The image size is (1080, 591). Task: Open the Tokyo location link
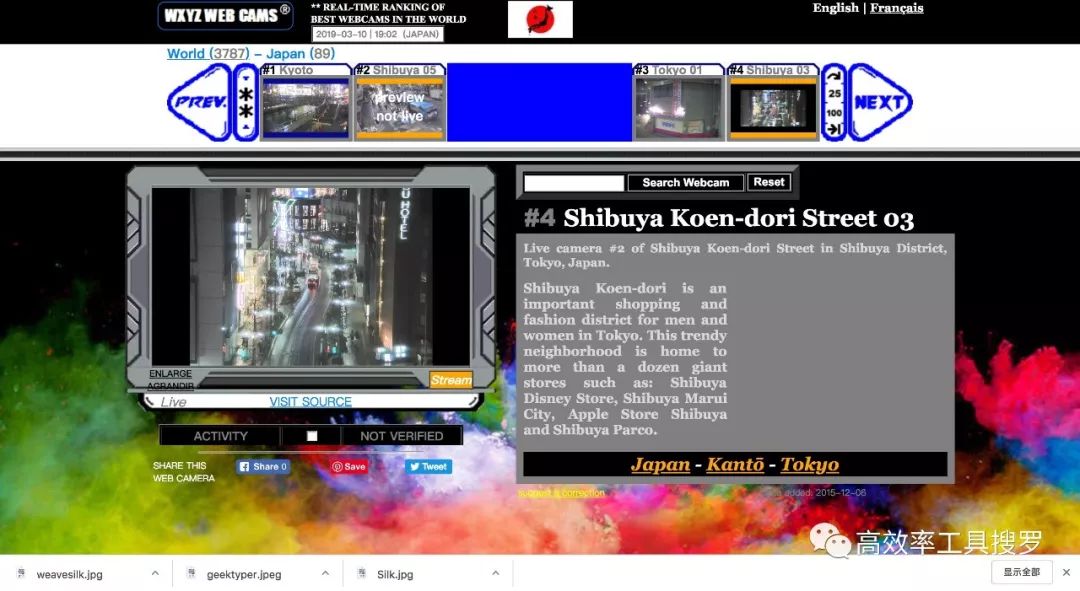pyautogui.click(x=809, y=464)
